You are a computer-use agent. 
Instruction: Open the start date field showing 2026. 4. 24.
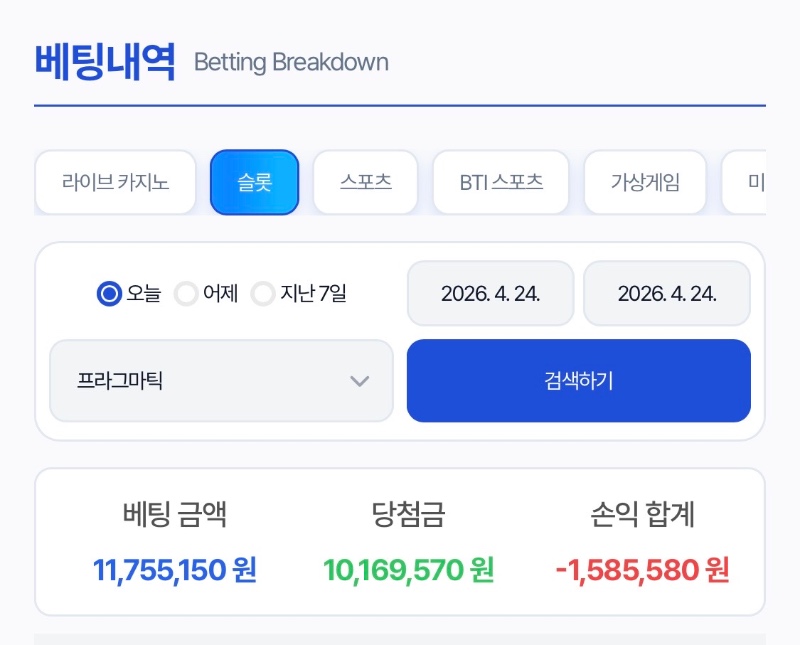pyautogui.click(x=489, y=292)
